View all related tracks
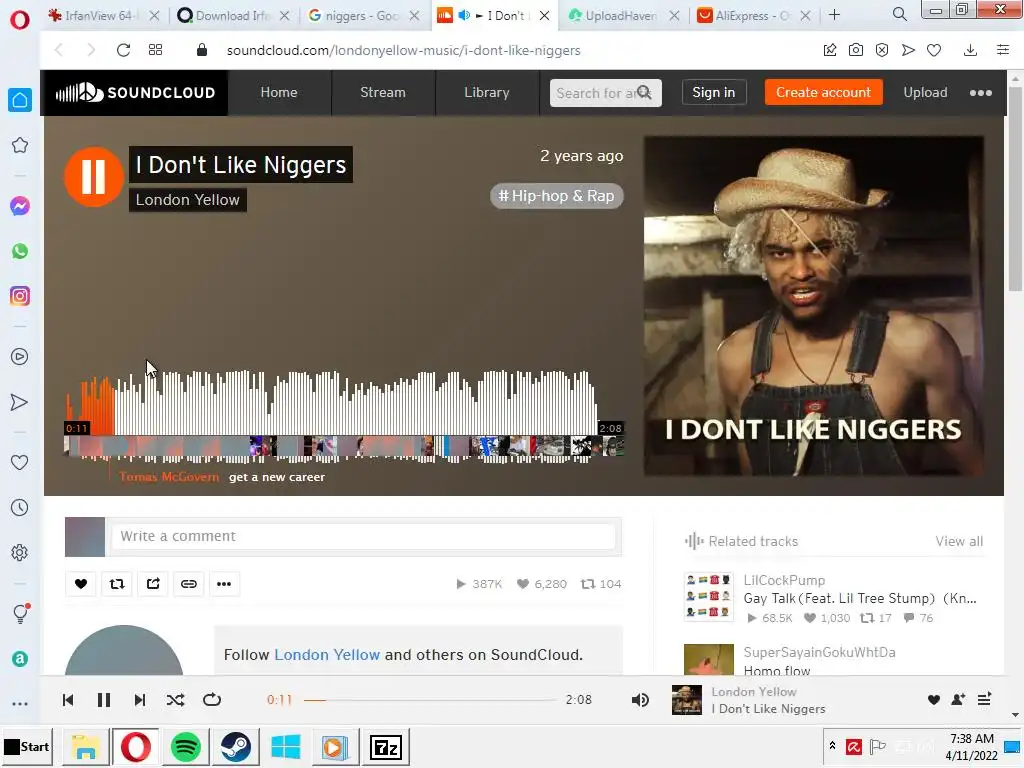This screenshot has height=768, width=1024. [959, 541]
